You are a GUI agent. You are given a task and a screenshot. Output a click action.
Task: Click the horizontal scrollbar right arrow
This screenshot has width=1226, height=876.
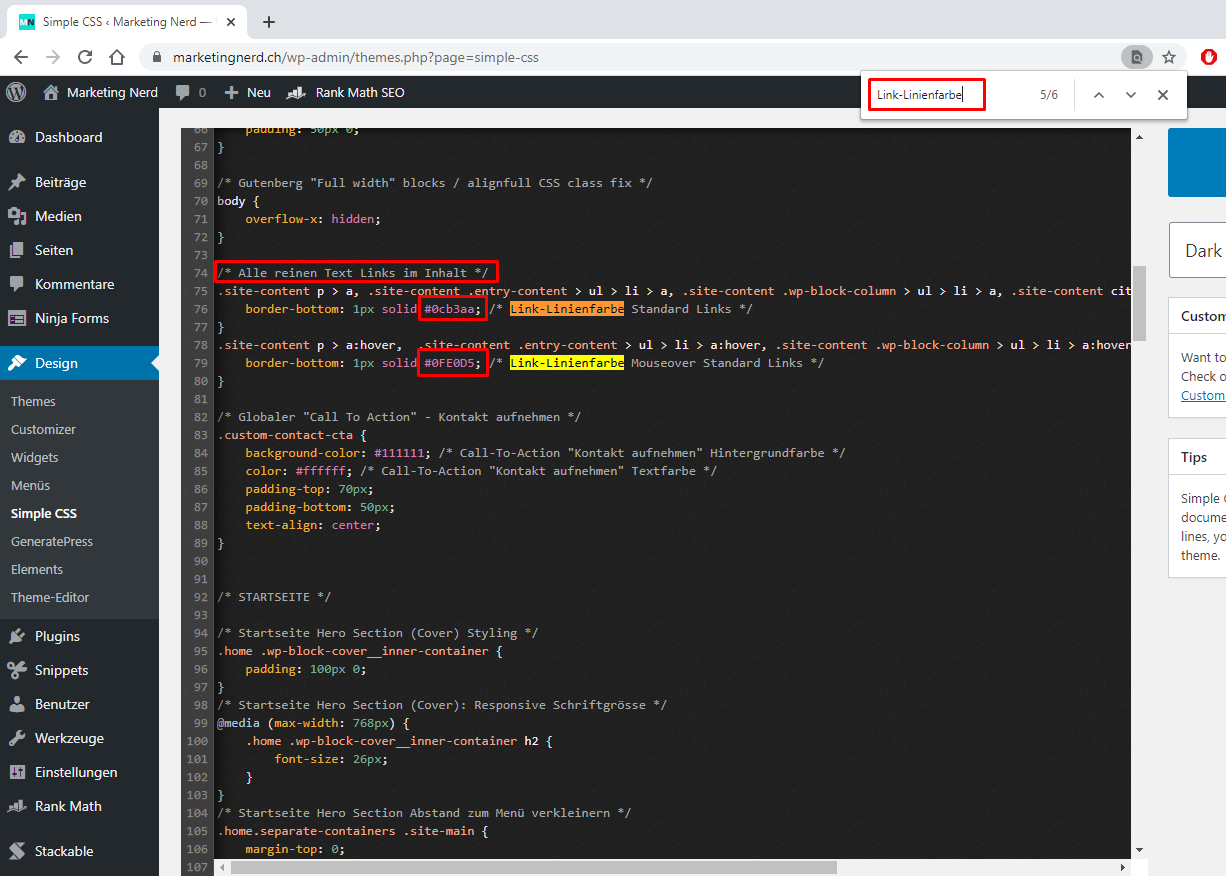[x=1122, y=867]
